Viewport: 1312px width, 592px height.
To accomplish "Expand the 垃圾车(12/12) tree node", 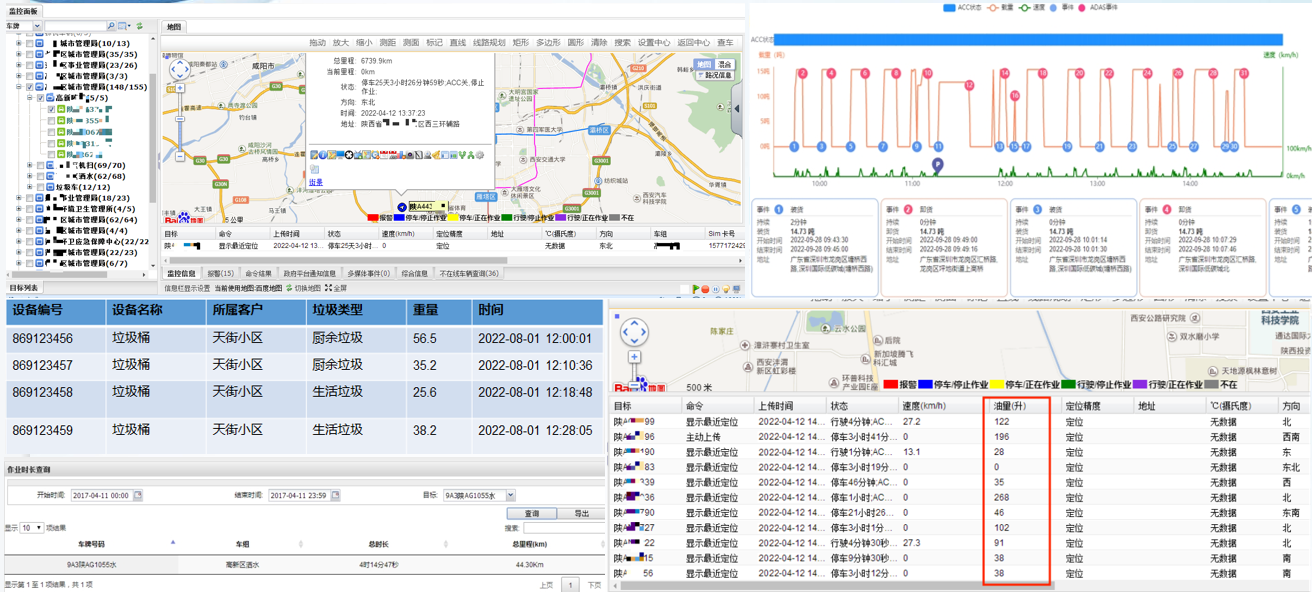I will (30, 187).
